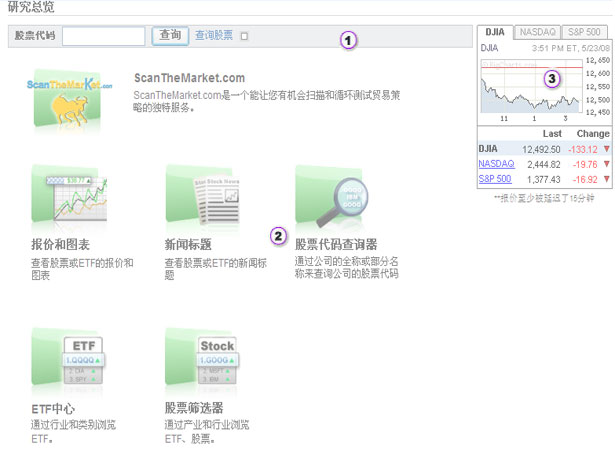Click the NASDAQ red down-arrow indicator
Image resolution: width=615 pixels, height=471 pixels.
click(606, 164)
